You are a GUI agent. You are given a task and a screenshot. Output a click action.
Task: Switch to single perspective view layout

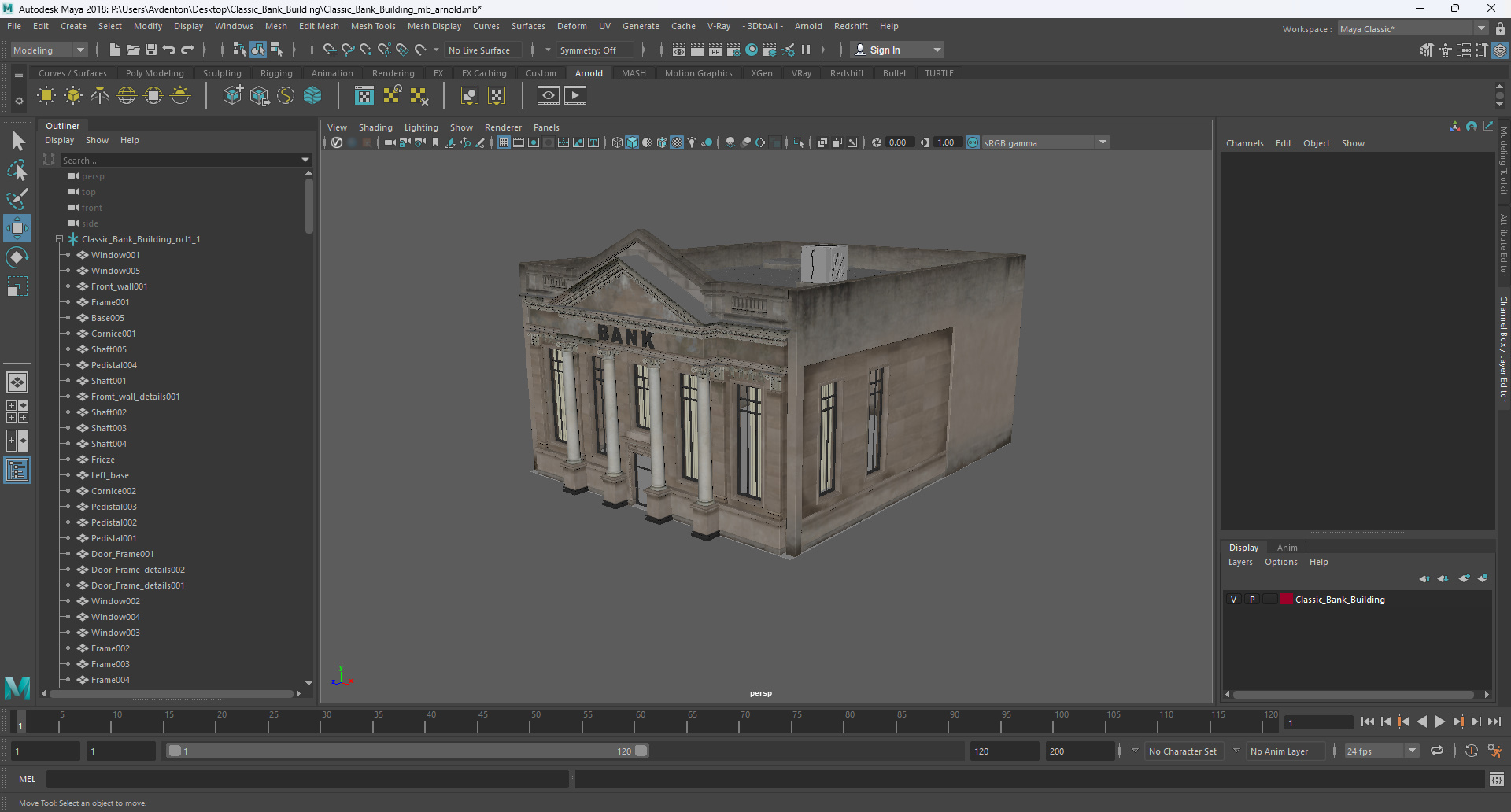pos(17,382)
